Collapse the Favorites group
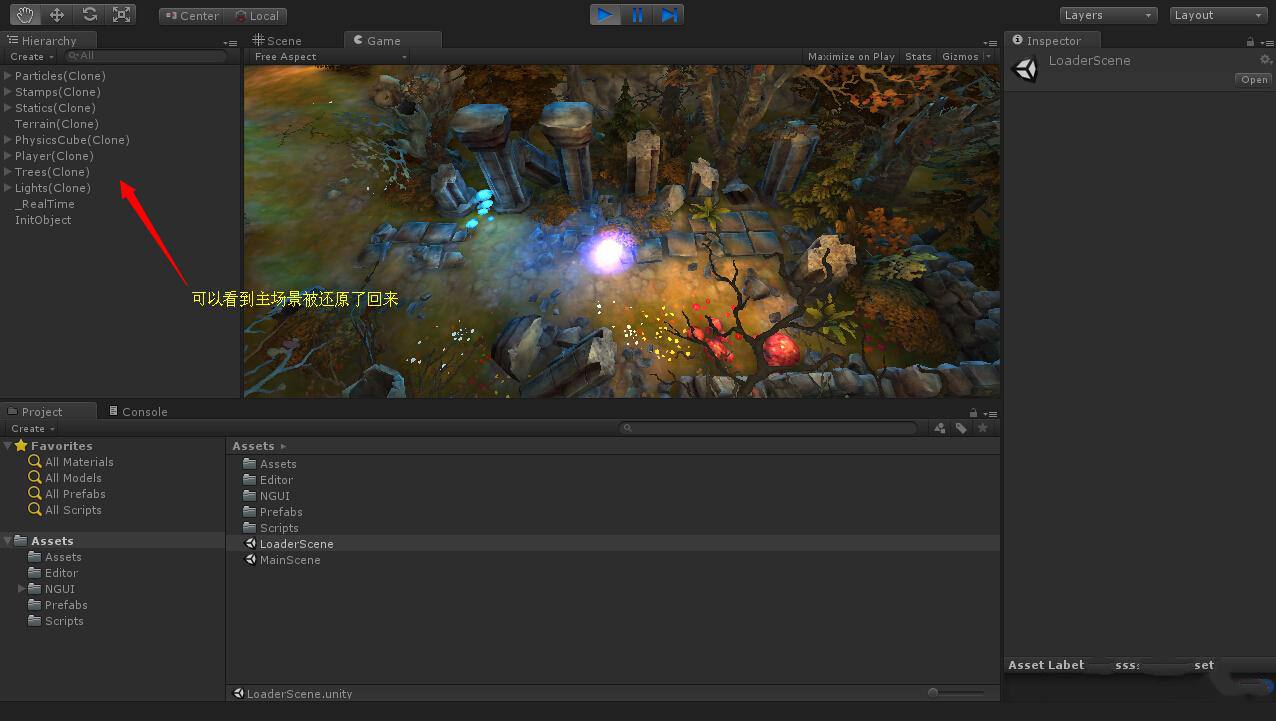1276x721 pixels. [x=8, y=446]
